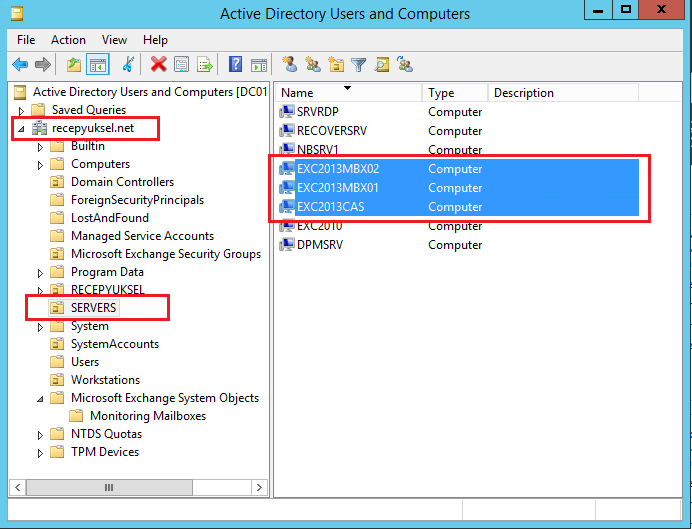Select the Managed Service Accounts container

click(x=142, y=236)
